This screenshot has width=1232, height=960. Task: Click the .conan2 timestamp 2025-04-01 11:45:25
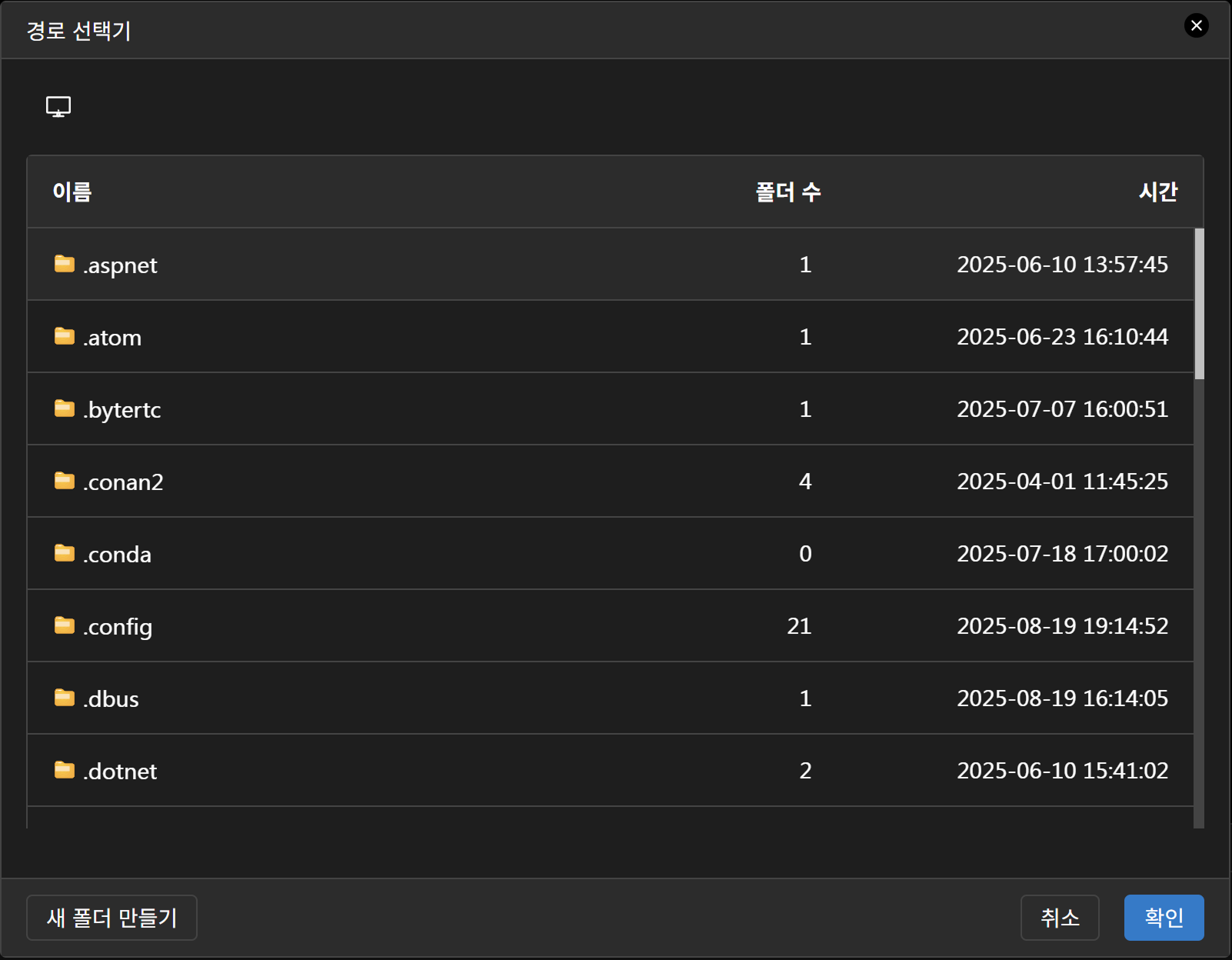click(1062, 482)
